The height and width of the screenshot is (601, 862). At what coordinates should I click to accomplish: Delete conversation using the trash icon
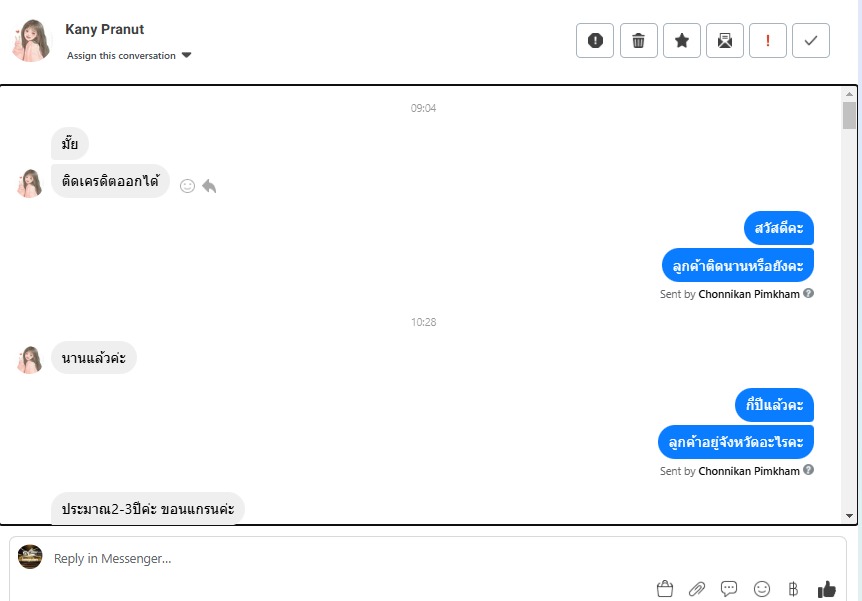(638, 41)
